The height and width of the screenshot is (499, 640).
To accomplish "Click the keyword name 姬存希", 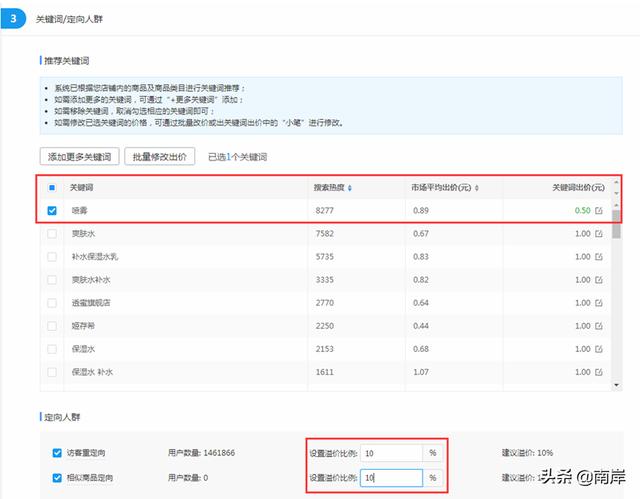I will pyautogui.click(x=83, y=326).
